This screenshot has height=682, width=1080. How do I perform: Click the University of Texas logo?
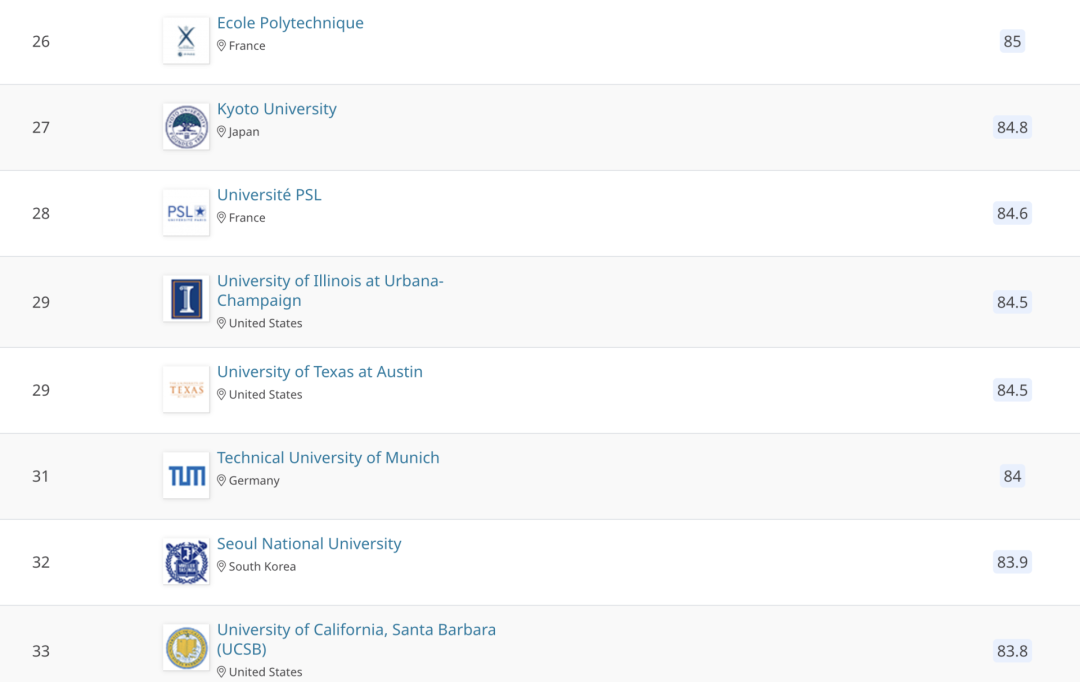(186, 390)
